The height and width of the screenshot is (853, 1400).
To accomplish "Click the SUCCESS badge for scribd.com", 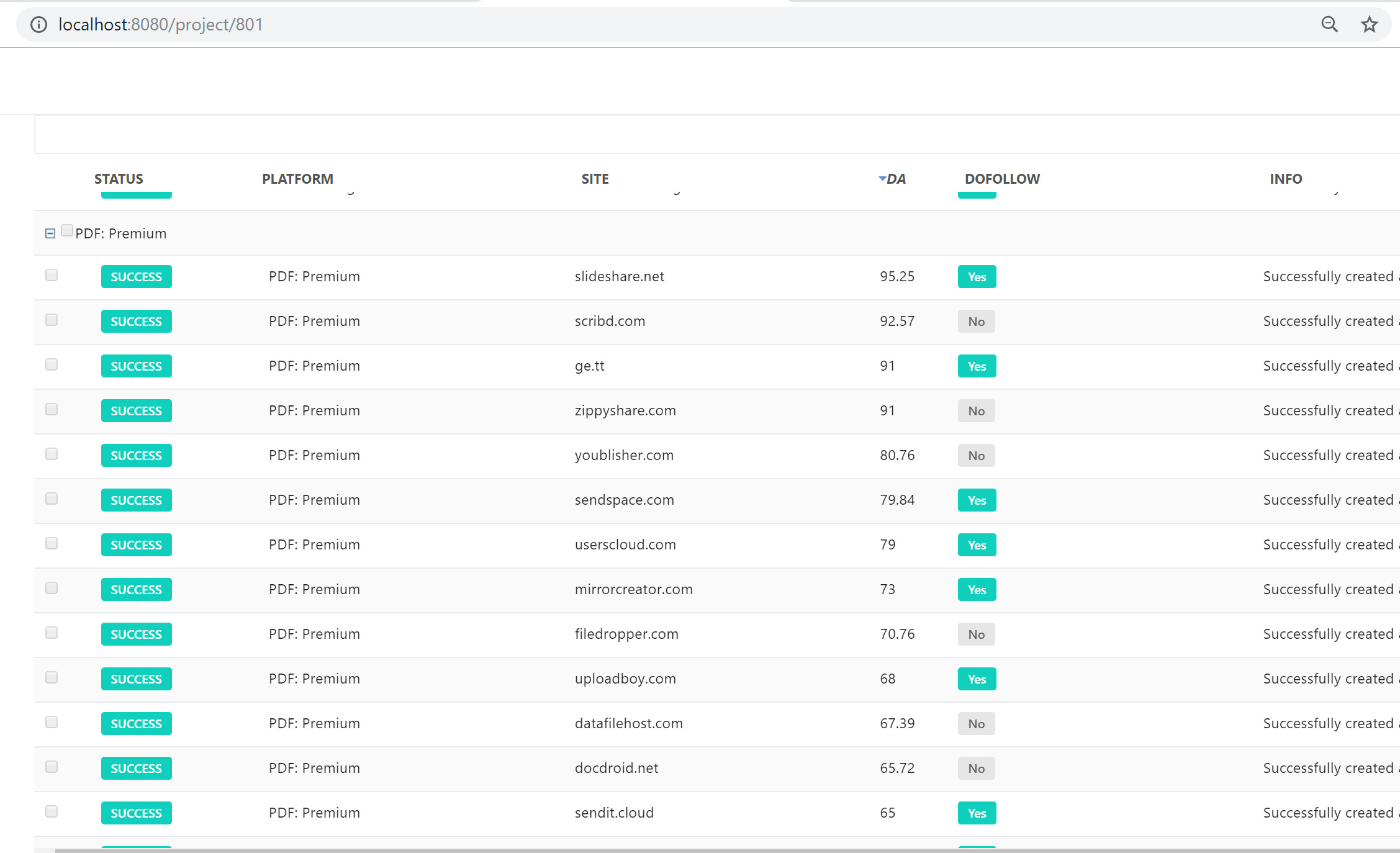I will [x=137, y=322].
